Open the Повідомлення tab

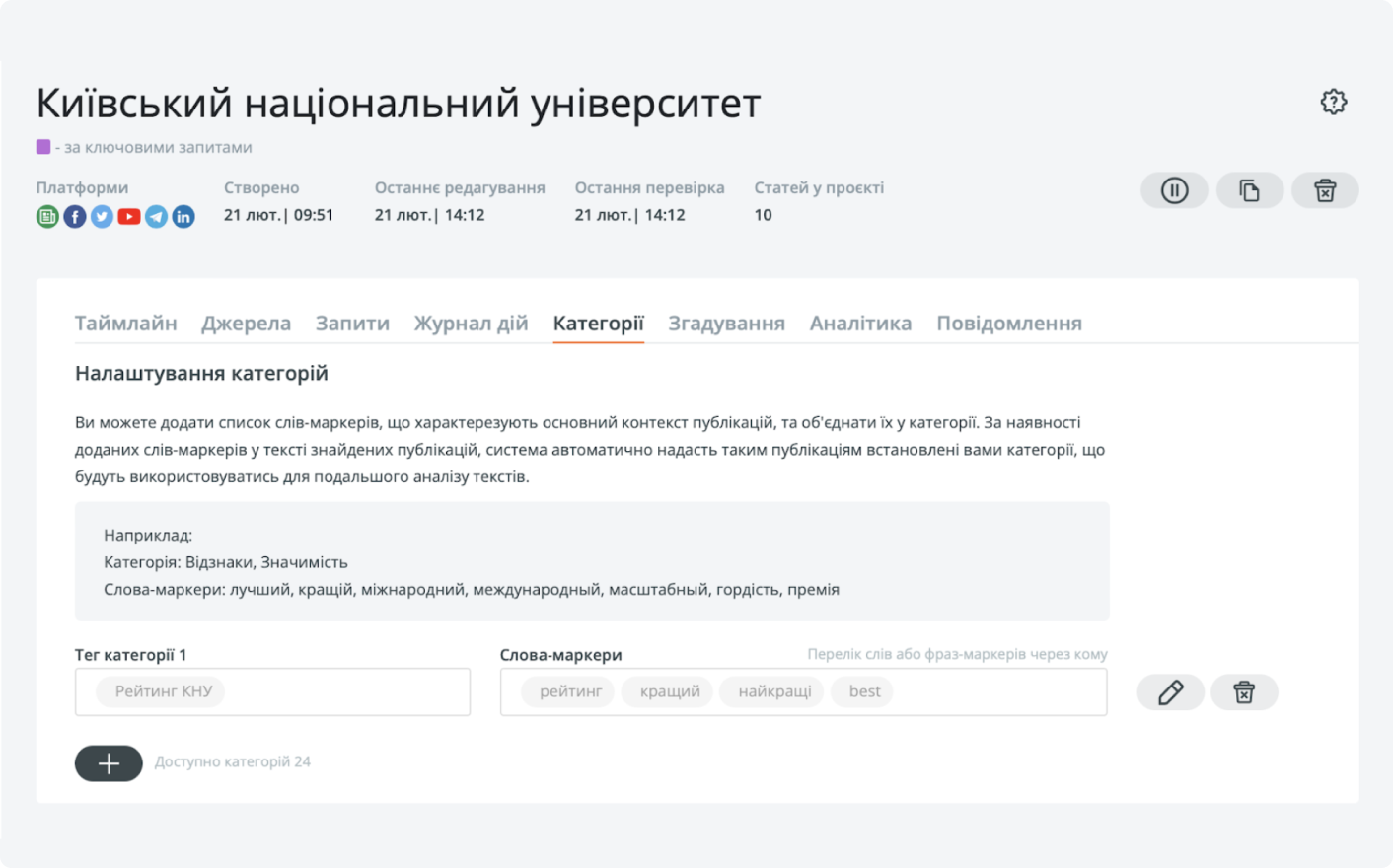pyautogui.click(x=1009, y=324)
